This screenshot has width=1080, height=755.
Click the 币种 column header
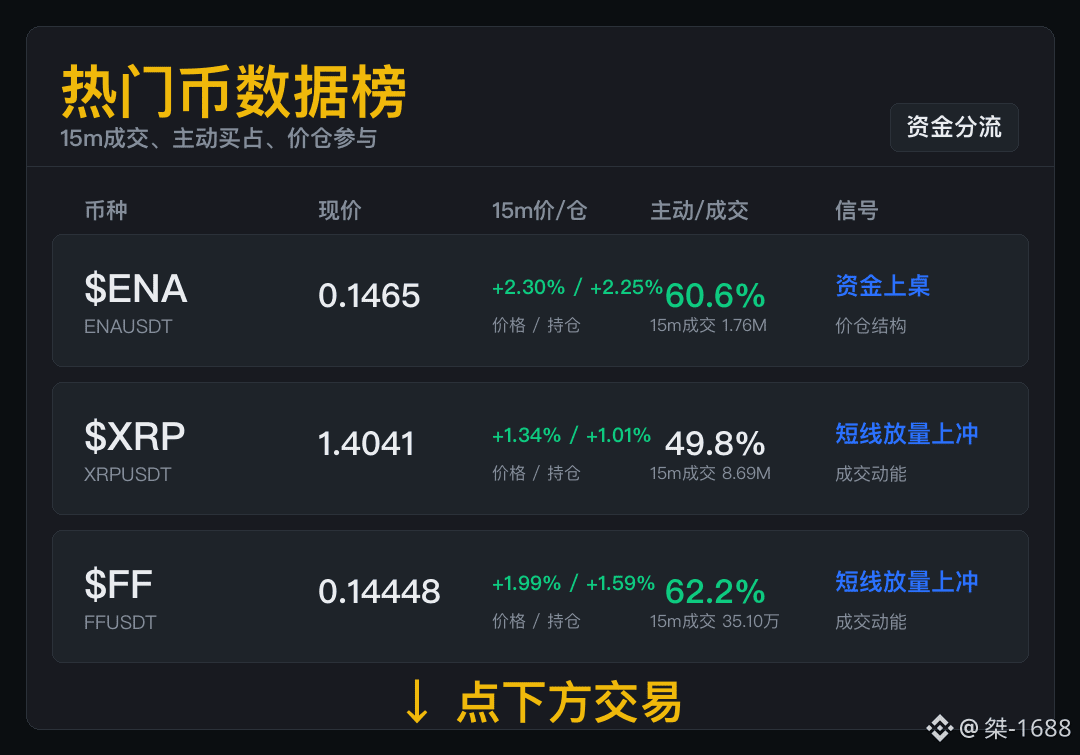click(x=106, y=210)
